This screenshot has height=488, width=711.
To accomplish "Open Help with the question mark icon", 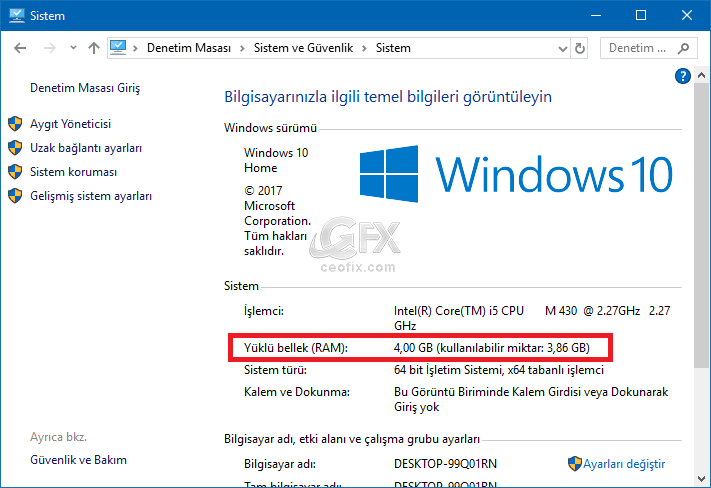I will [682, 76].
